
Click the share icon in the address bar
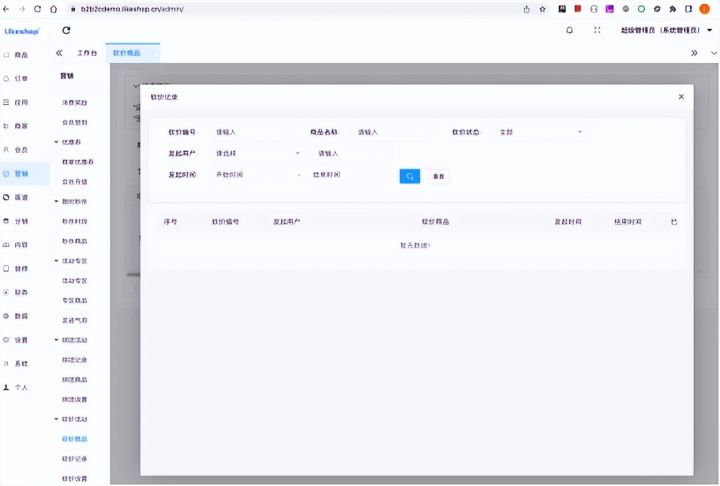pos(526,9)
